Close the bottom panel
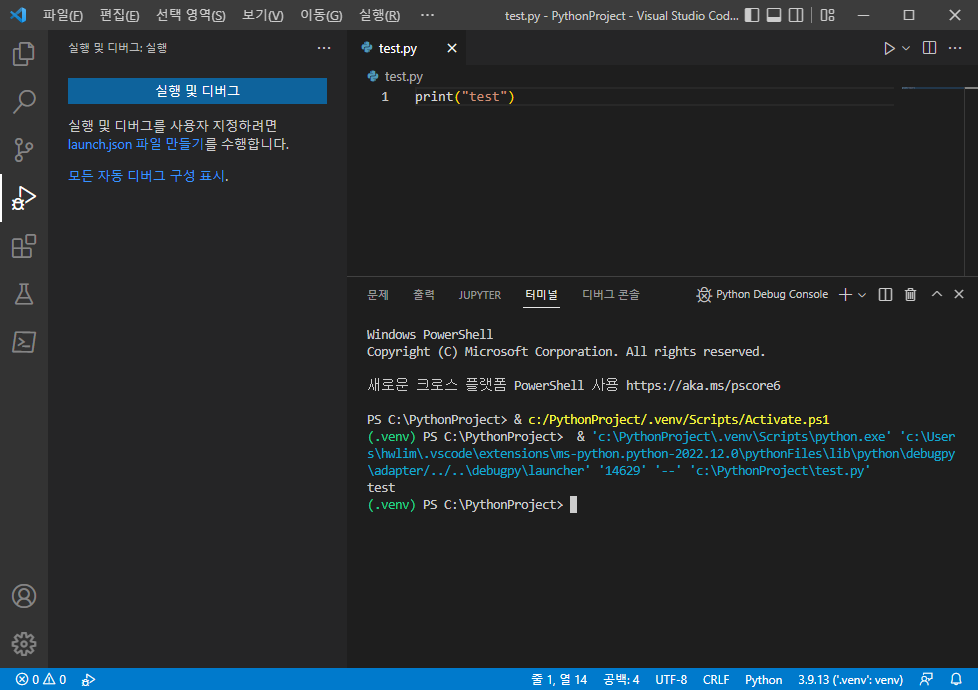The height and width of the screenshot is (690, 978). (959, 294)
